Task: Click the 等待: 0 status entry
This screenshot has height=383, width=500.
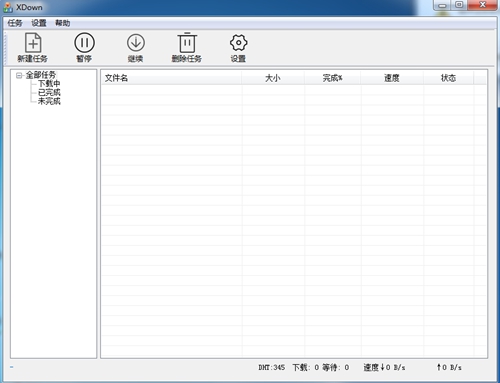Action: (336, 367)
